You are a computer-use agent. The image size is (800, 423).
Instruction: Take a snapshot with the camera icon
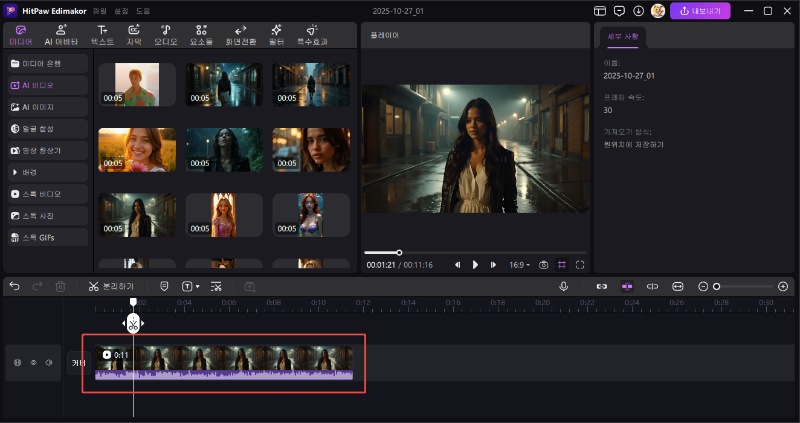pos(544,265)
